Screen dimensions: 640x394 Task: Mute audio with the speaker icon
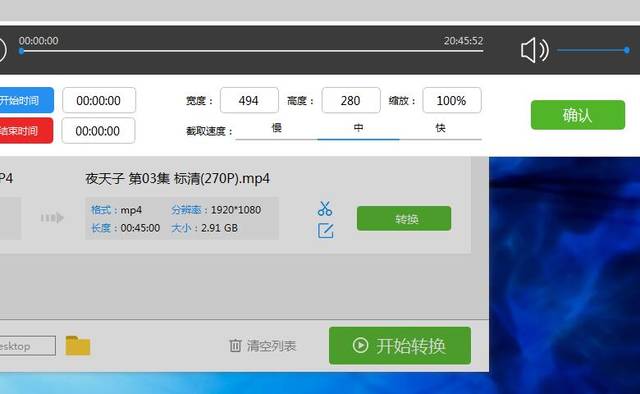click(x=534, y=50)
